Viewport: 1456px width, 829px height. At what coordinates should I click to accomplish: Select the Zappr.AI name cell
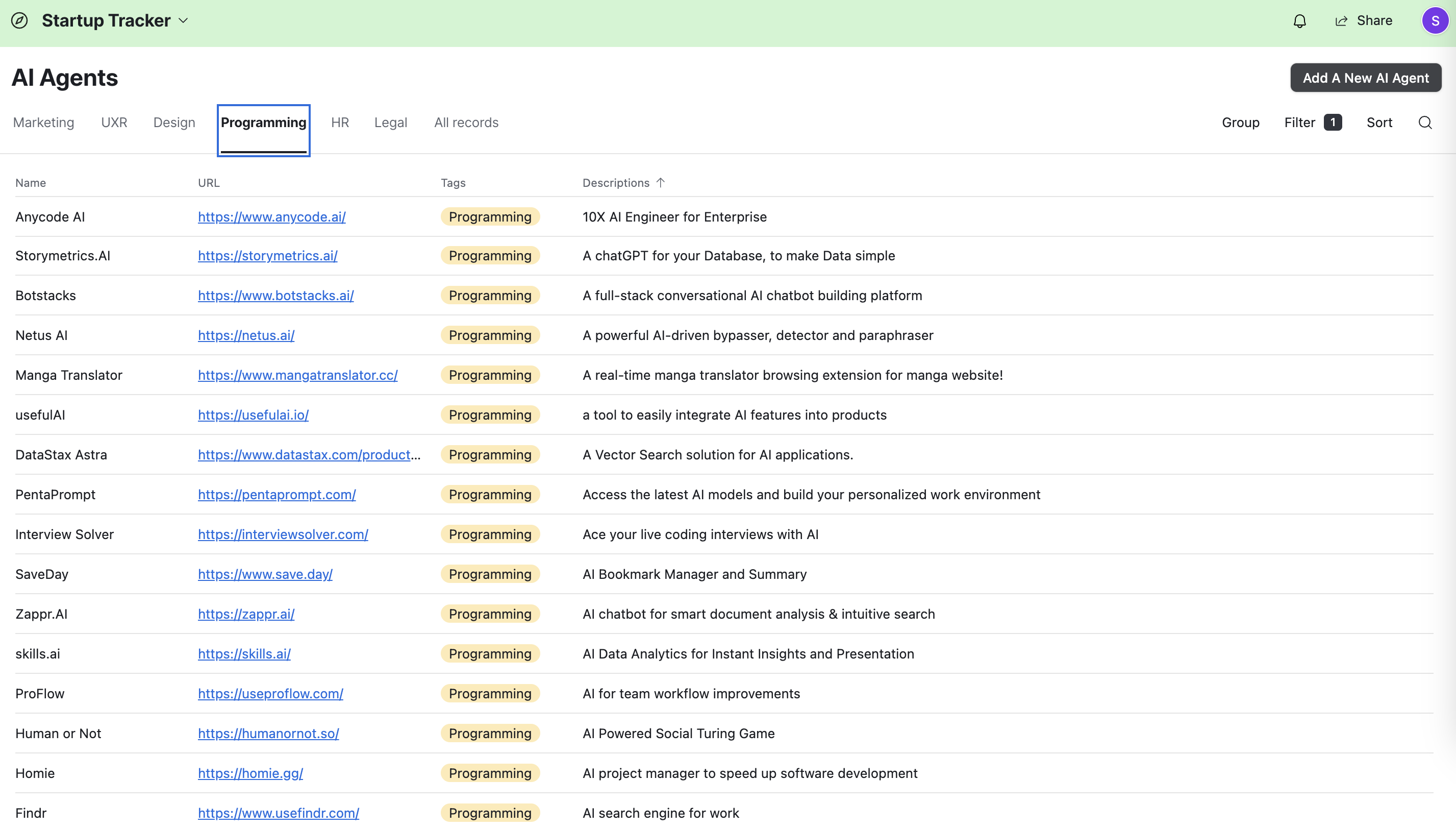(41, 615)
